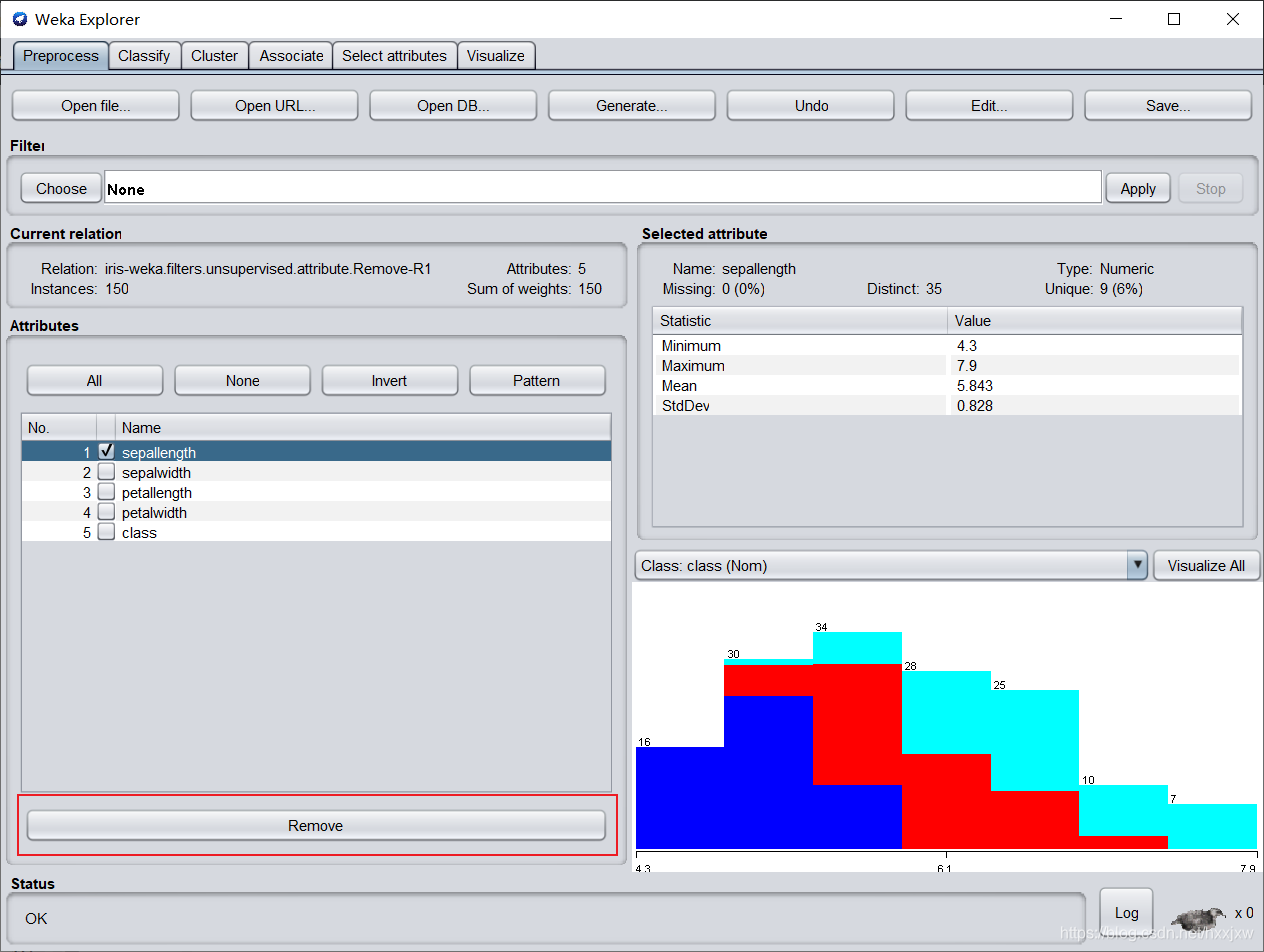
Task: Check the petallength attribute checkbox
Action: click(x=106, y=492)
